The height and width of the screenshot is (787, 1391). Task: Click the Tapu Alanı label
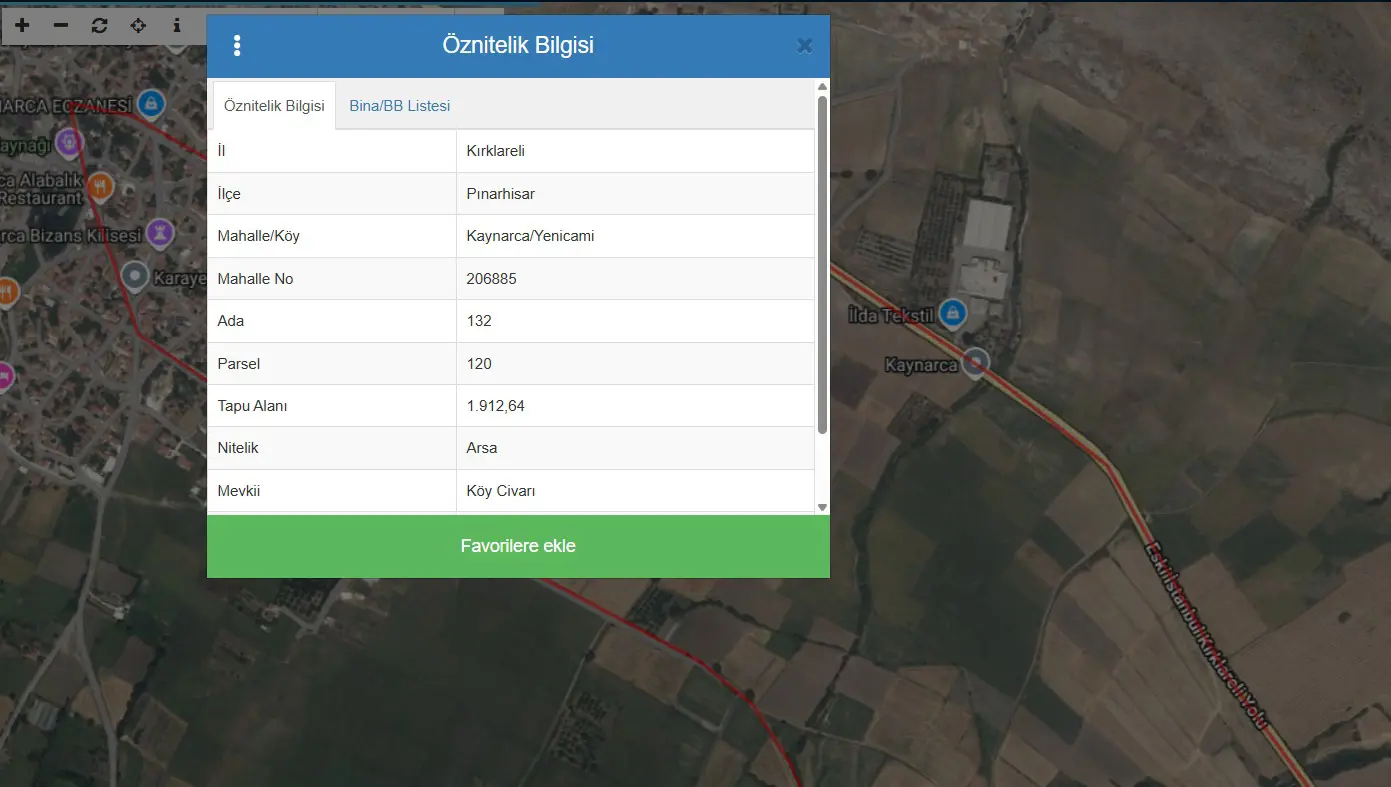252,406
